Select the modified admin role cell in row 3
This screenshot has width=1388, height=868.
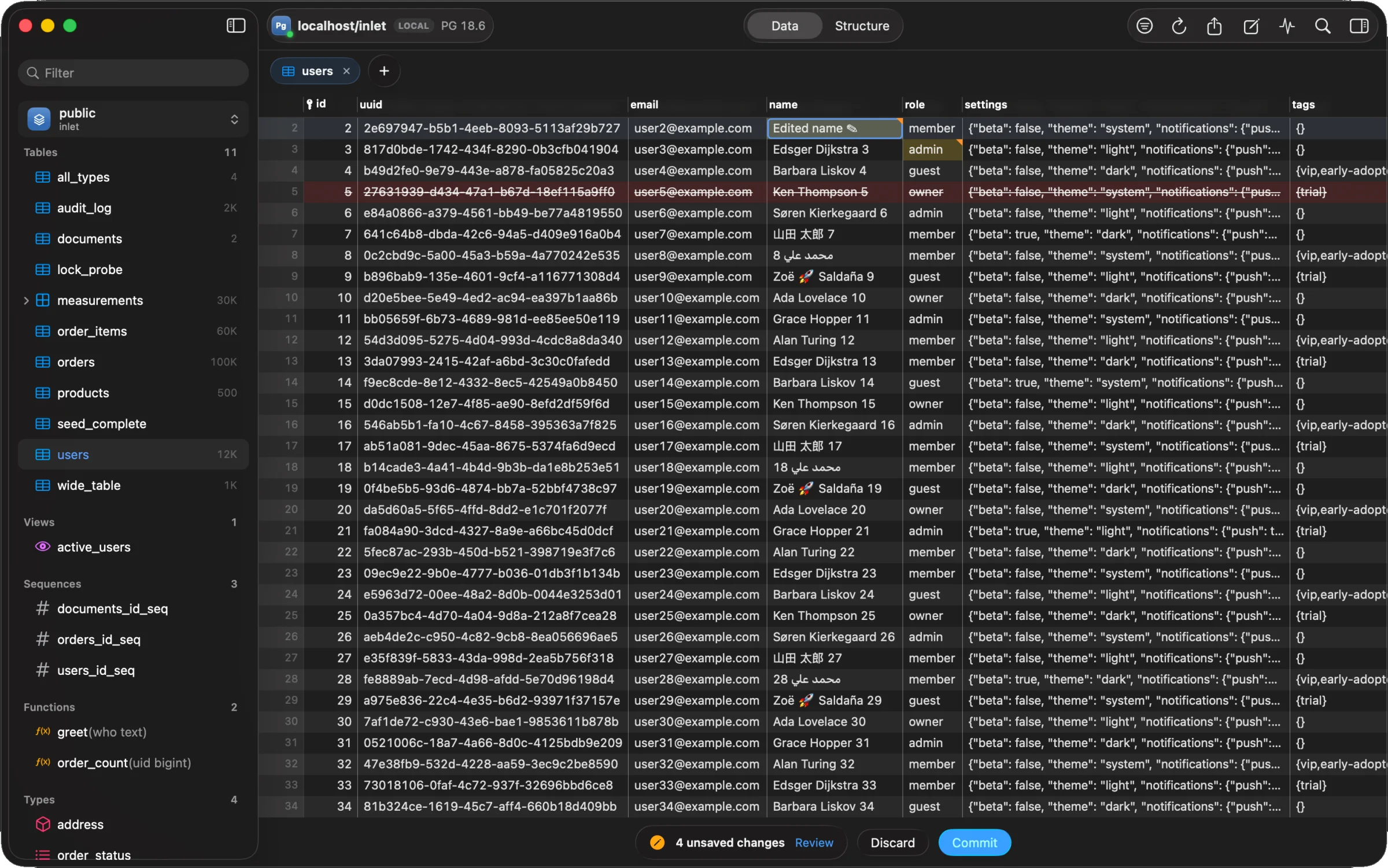click(x=932, y=150)
